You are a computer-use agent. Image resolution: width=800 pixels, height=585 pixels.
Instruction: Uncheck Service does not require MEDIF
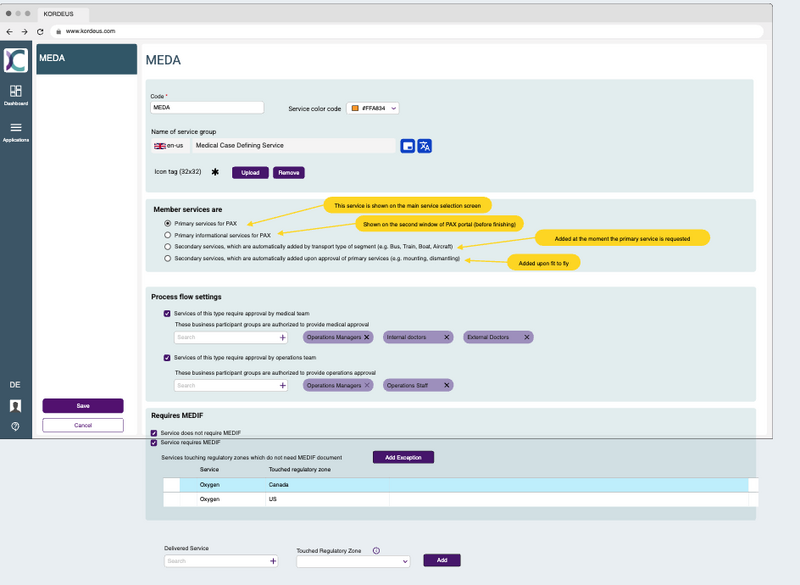154,433
